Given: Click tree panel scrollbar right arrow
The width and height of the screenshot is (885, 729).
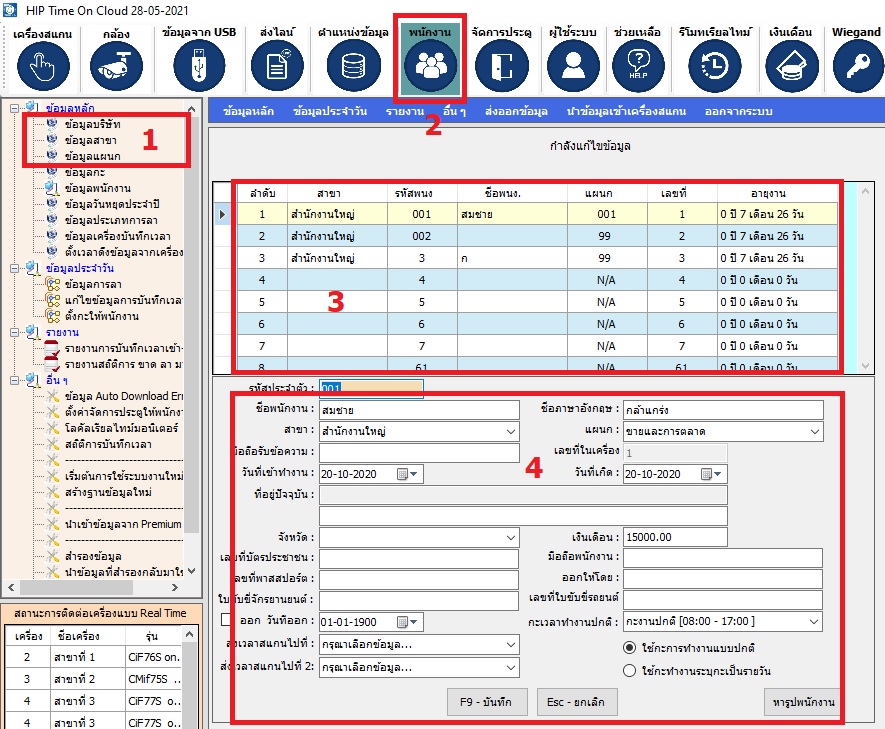Looking at the screenshot, I should click(x=175, y=587).
